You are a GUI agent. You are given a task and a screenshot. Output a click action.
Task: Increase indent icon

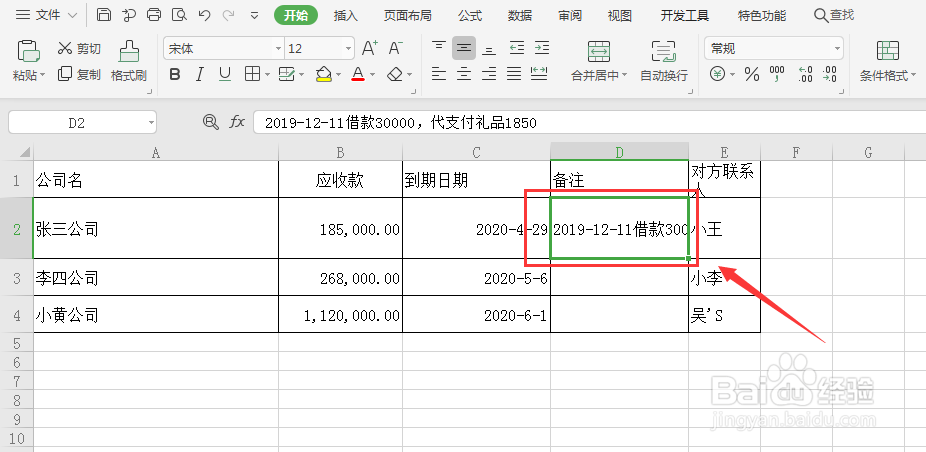point(542,48)
